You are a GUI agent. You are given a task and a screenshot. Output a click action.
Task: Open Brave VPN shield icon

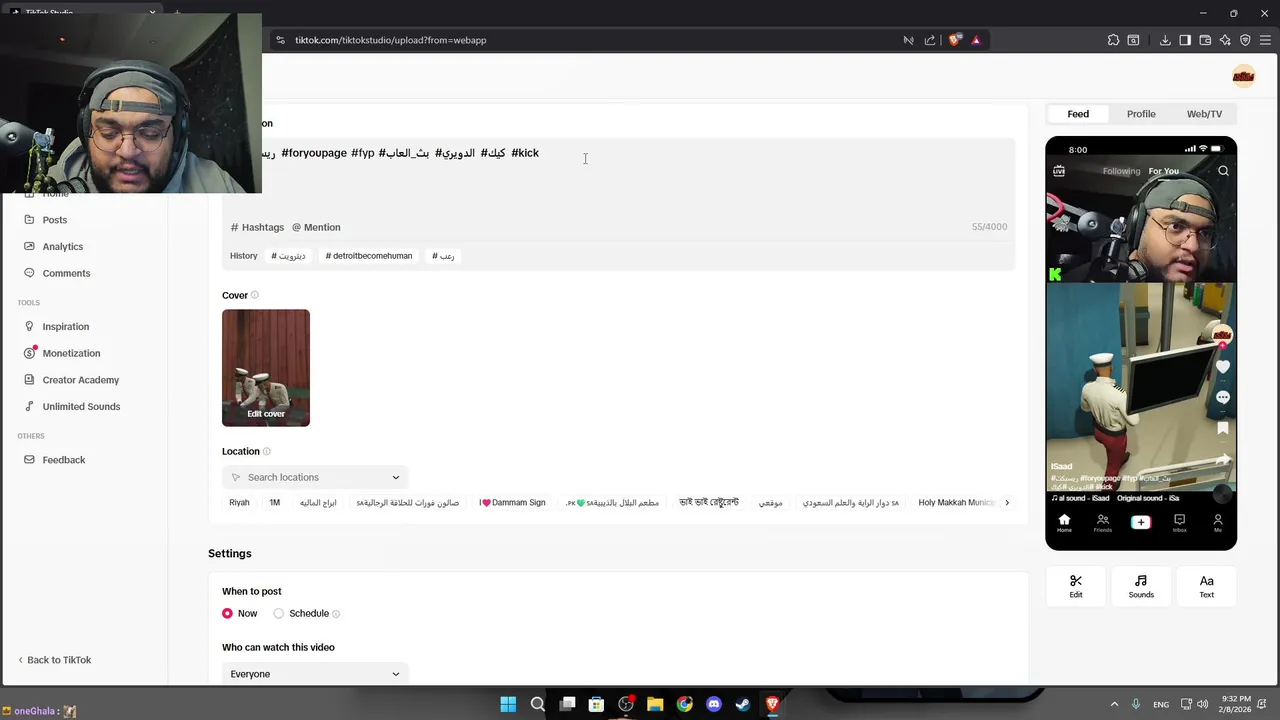(x=1245, y=40)
